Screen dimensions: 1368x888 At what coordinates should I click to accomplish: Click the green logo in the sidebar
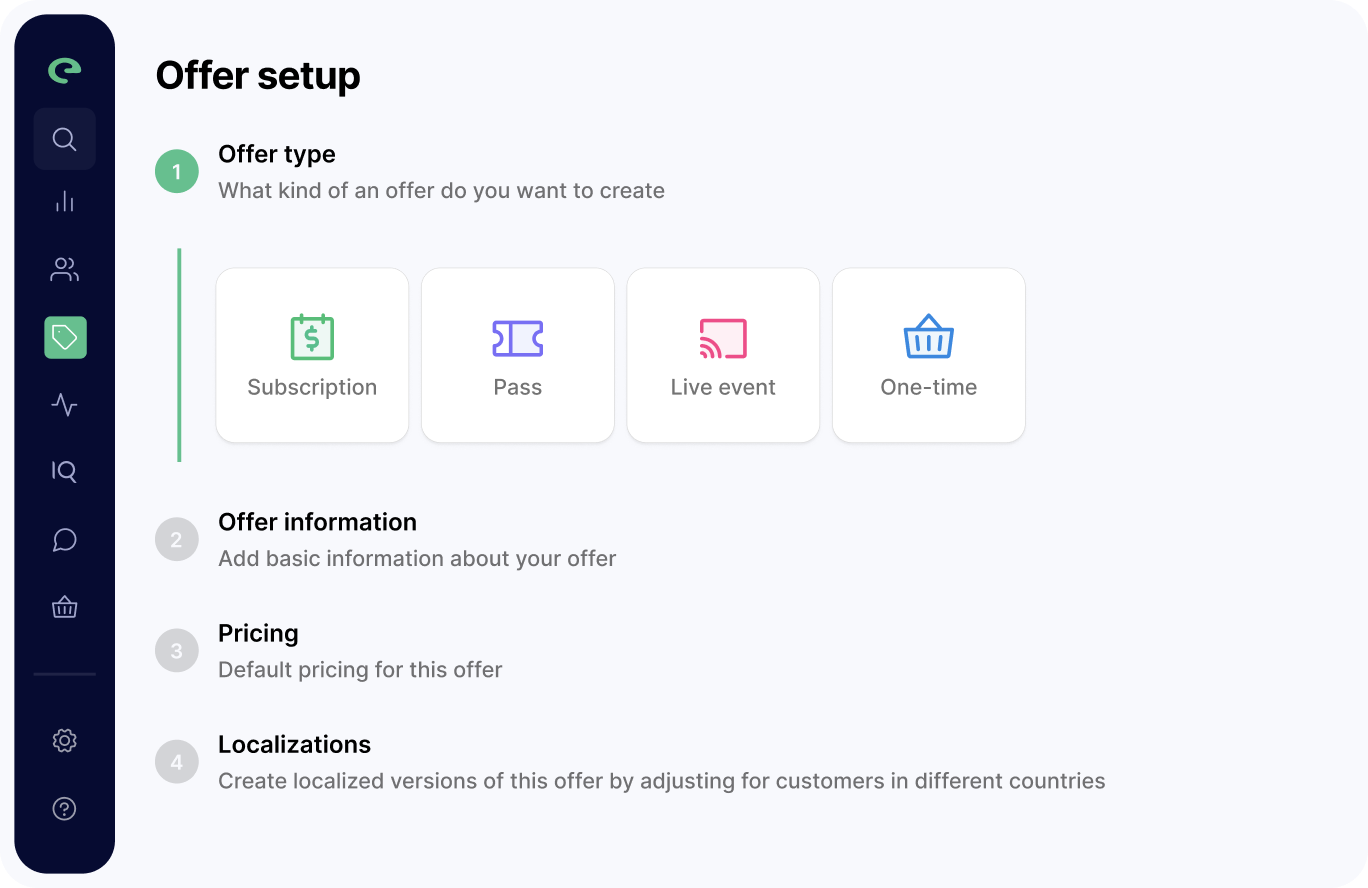65,70
